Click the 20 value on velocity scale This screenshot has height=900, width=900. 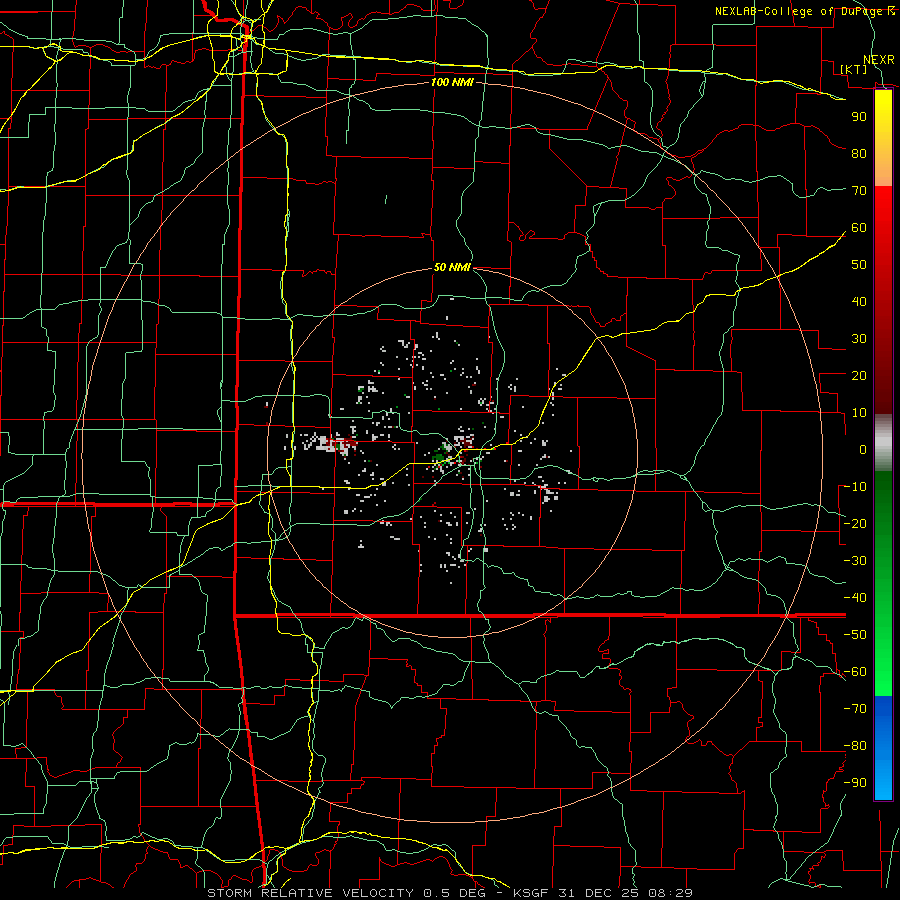click(859, 375)
